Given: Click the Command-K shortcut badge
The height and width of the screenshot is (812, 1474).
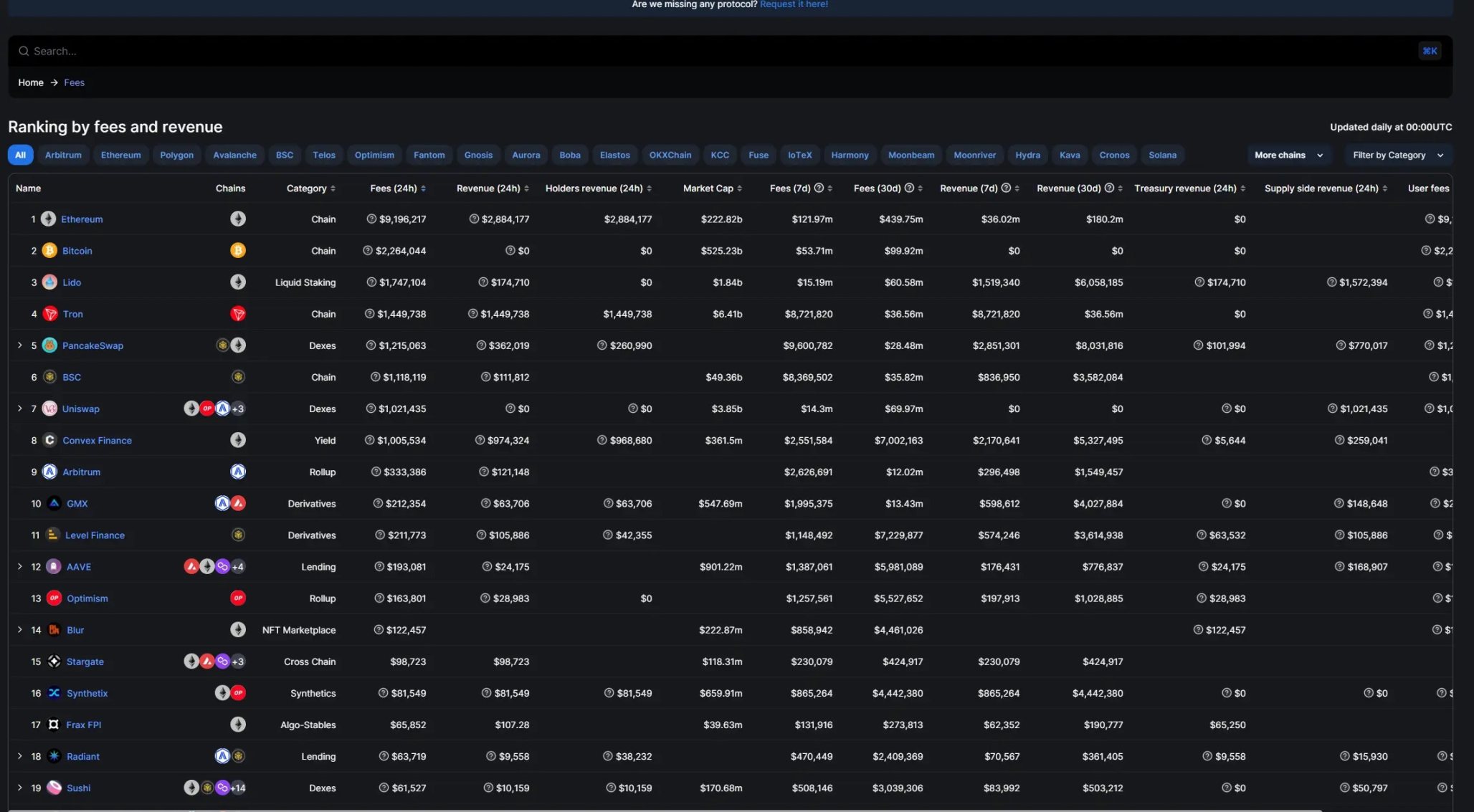Looking at the screenshot, I should point(1430,51).
